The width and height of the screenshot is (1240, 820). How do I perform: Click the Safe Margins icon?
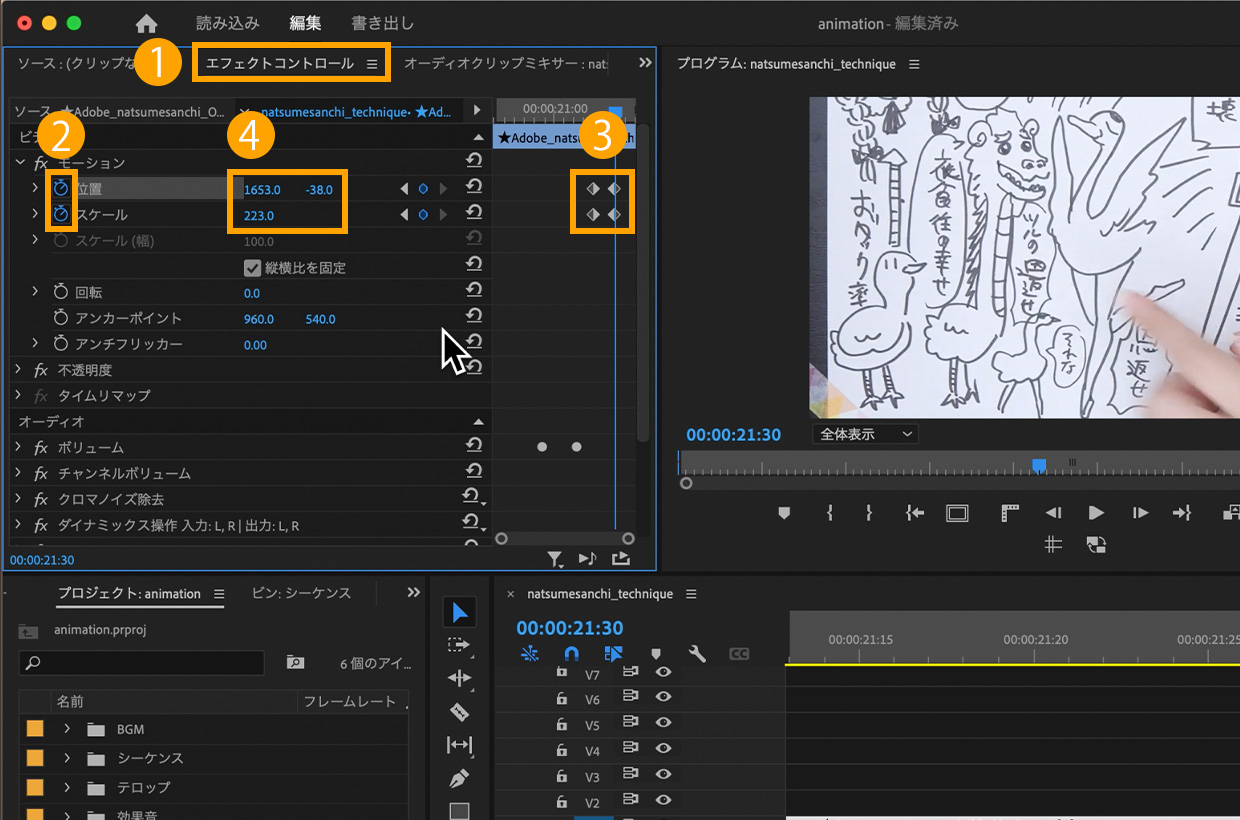tap(957, 513)
